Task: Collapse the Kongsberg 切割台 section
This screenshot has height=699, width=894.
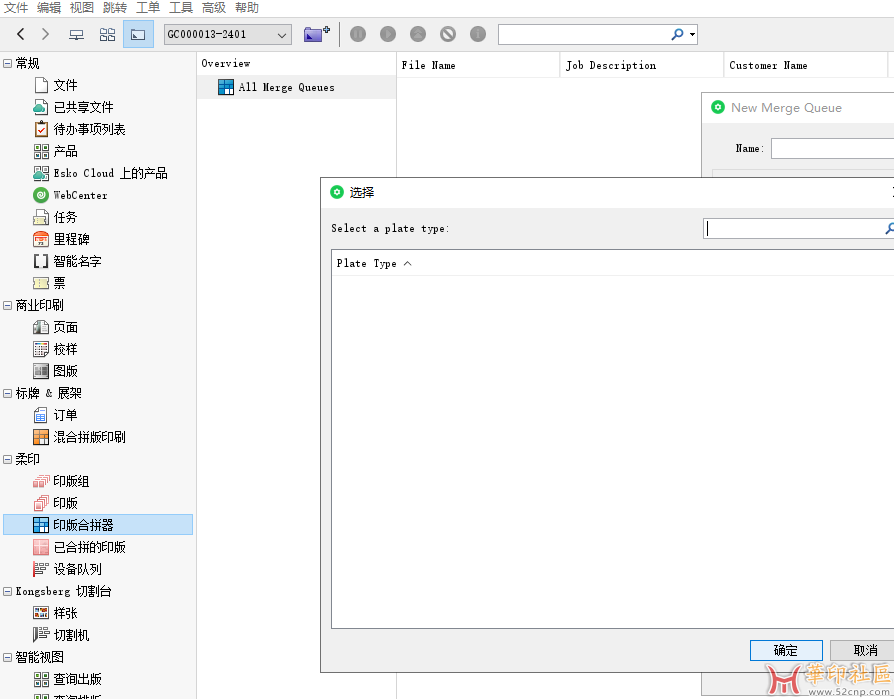Action: (8, 591)
